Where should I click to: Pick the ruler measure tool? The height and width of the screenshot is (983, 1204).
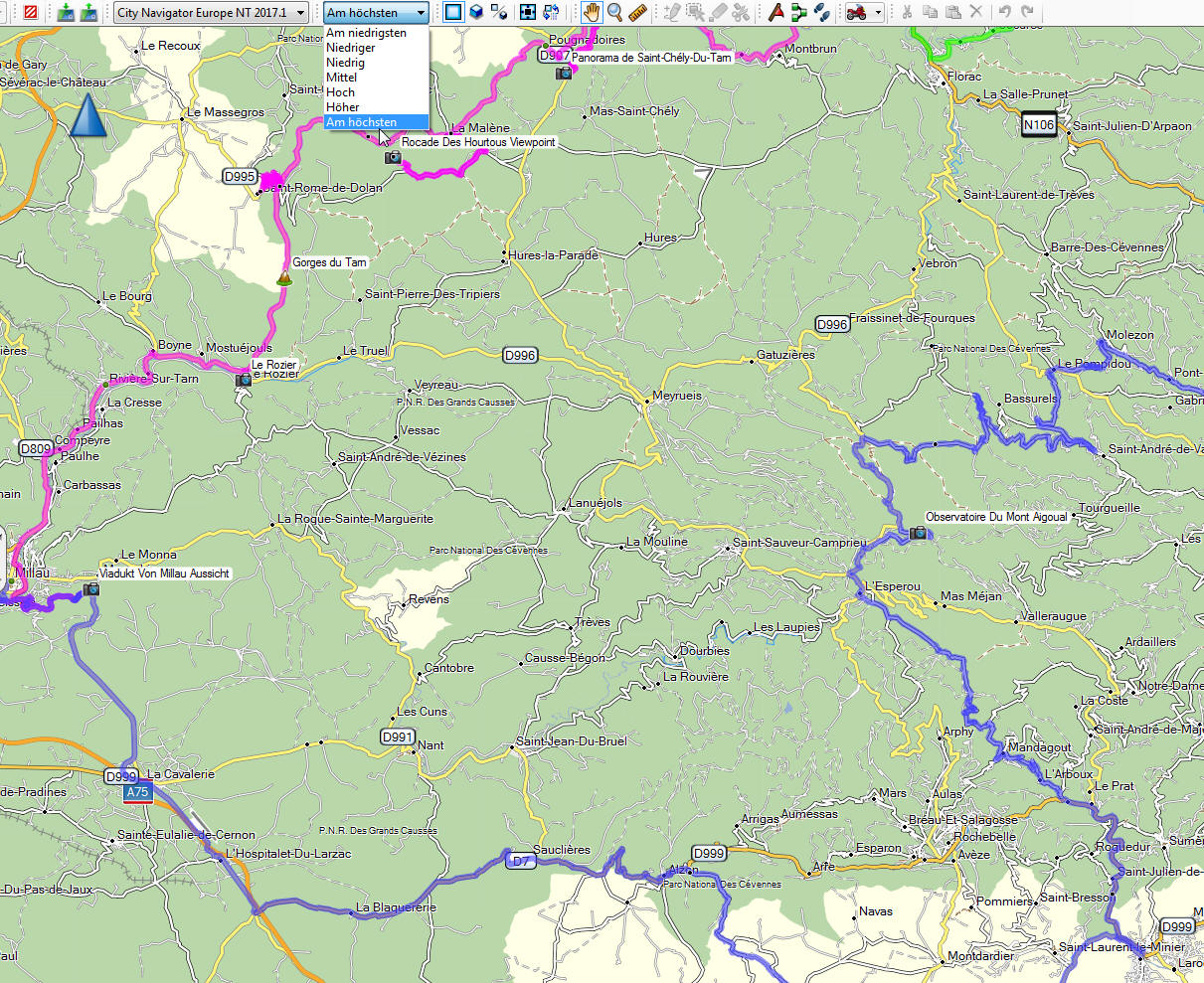coord(638,12)
